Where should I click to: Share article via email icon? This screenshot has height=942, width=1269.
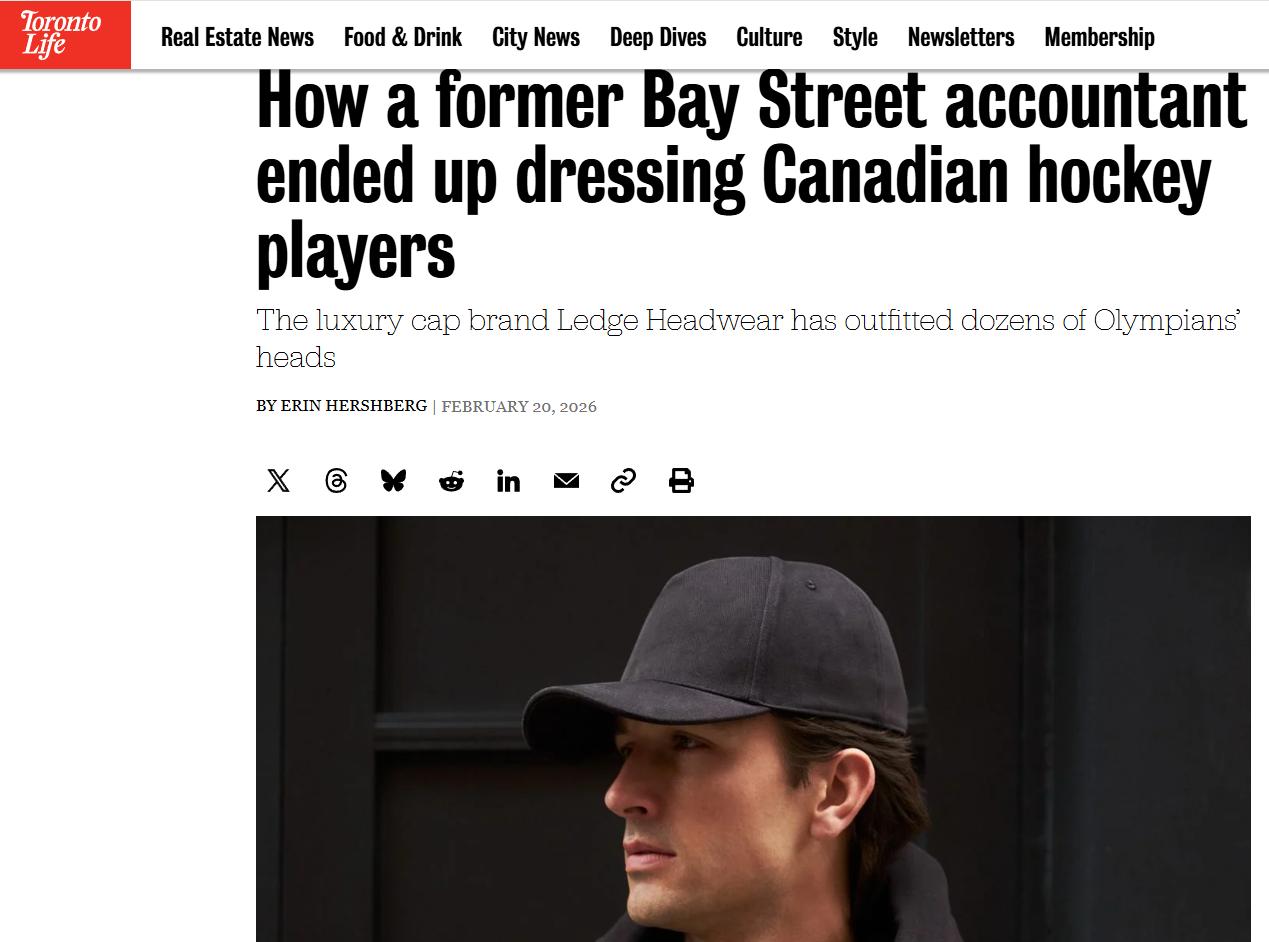click(566, 481)
